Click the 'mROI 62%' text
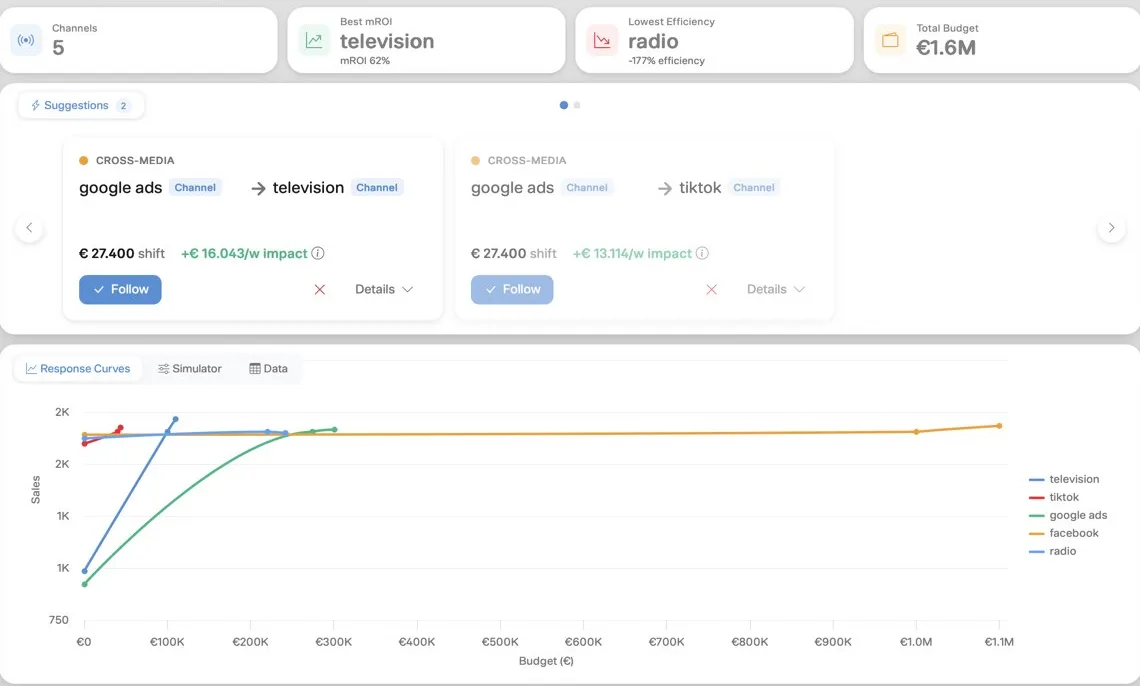The width and height of the screenshot is (1140, 686). pyautogui.click(x=365, y=60)
